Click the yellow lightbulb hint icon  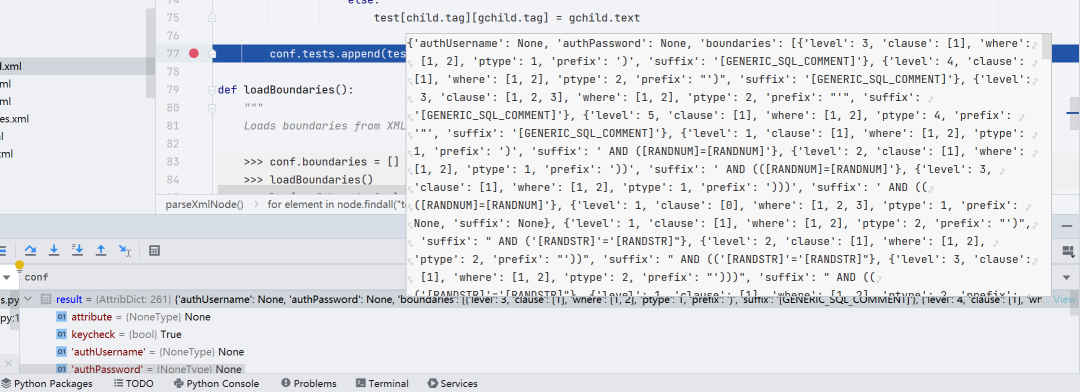point(19,265)
